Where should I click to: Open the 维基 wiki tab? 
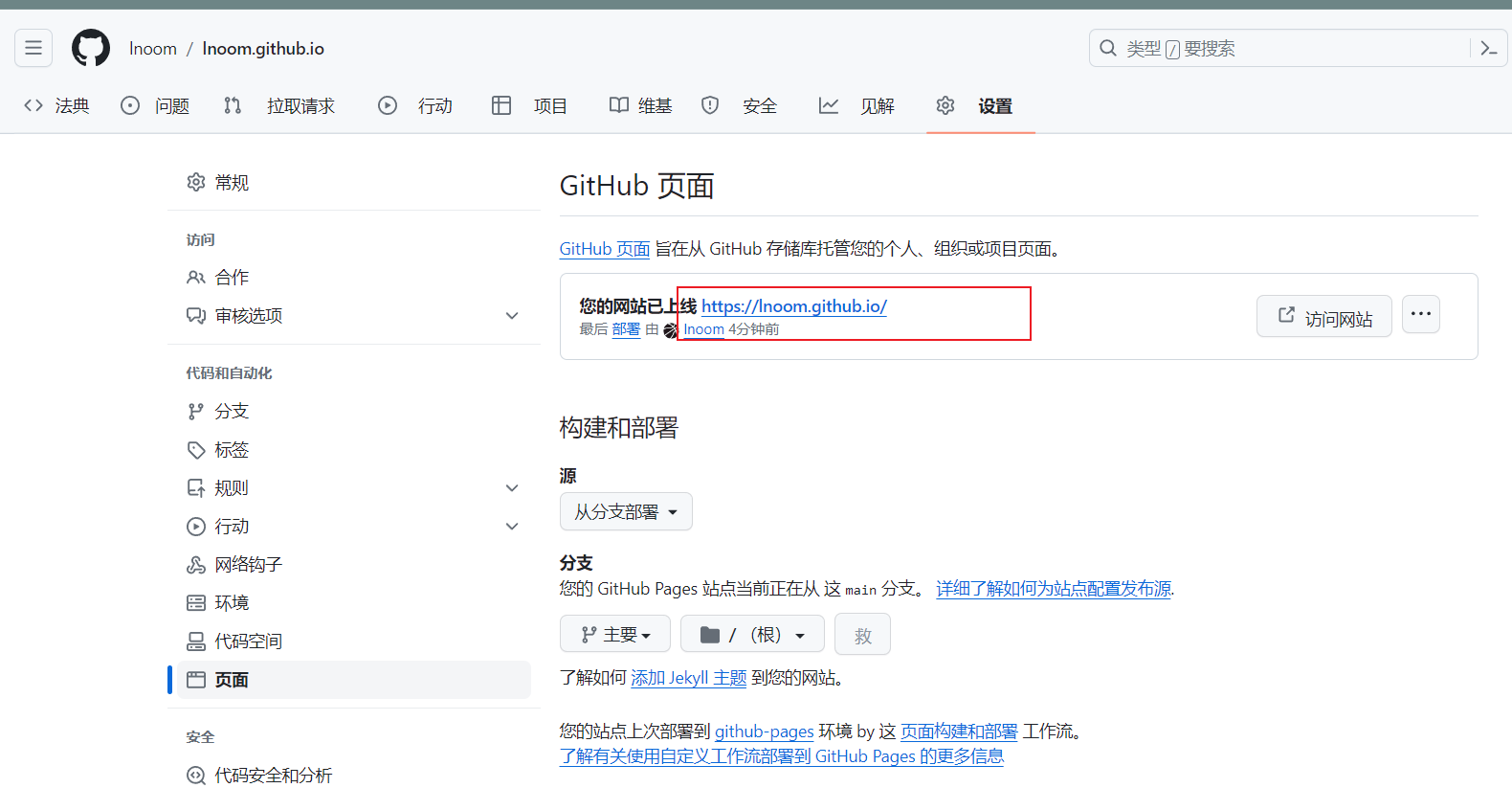coord(641,105)
